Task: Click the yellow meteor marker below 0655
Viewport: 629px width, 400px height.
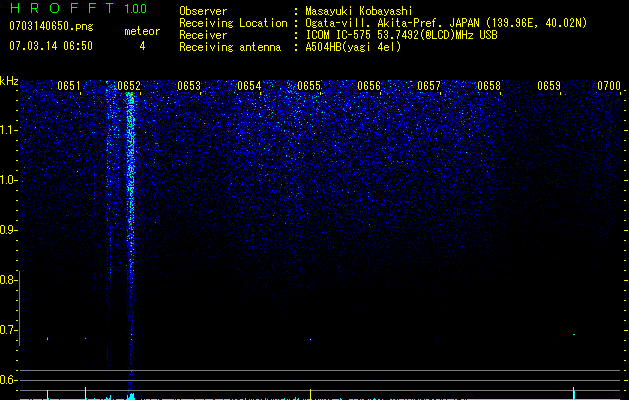Action: 310,393
